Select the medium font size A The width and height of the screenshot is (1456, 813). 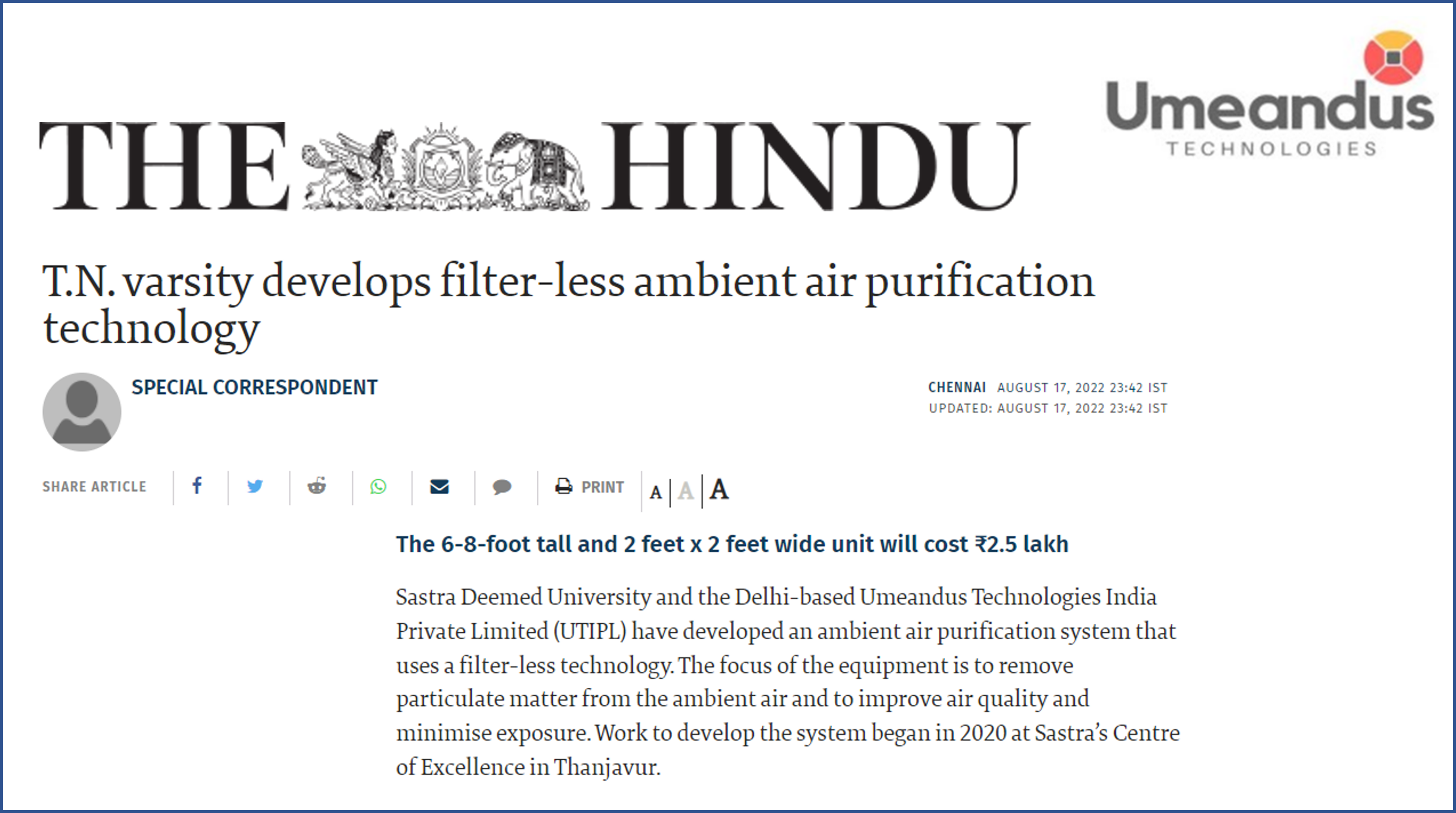686,491
